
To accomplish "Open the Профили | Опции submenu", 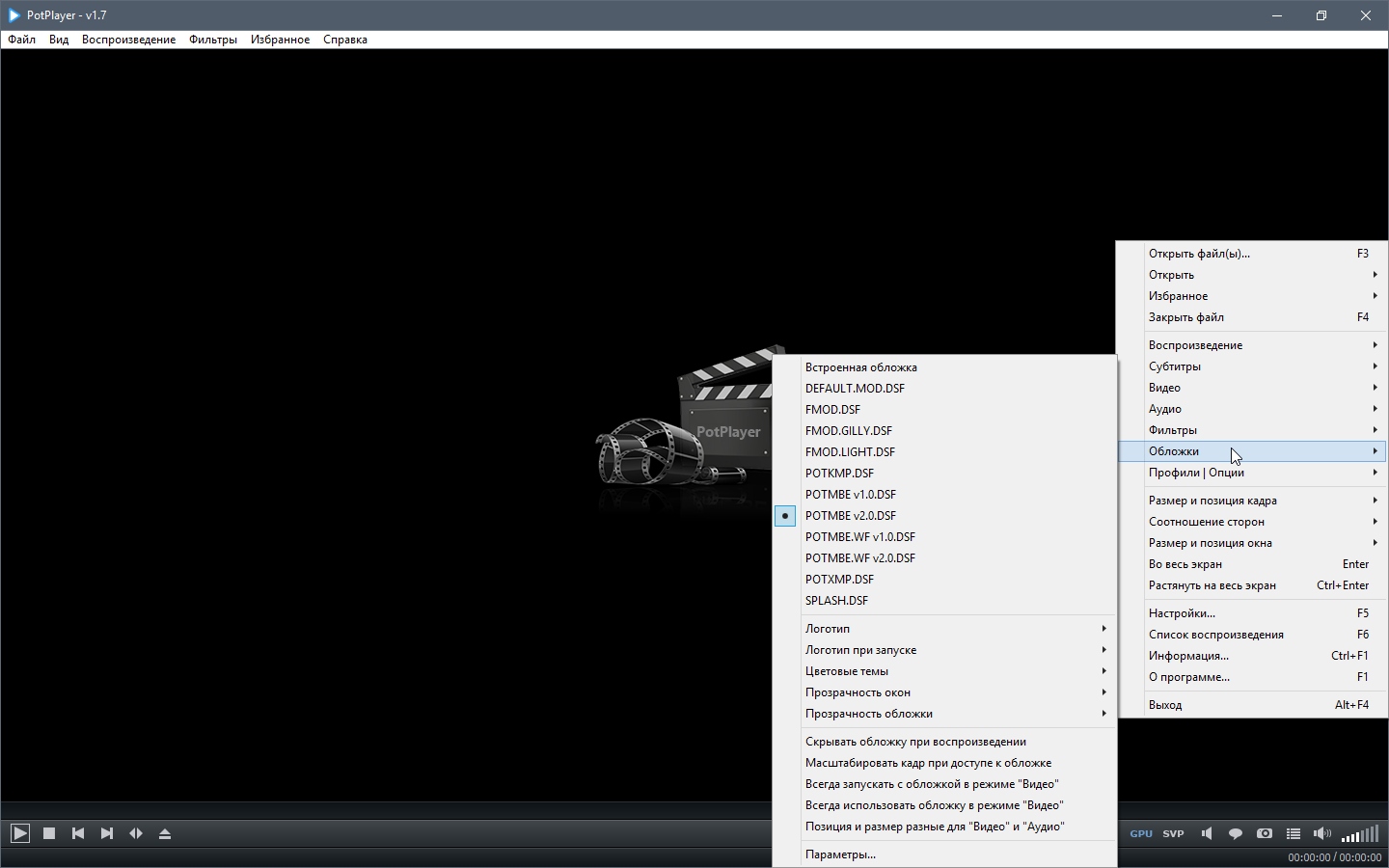I will [1252, 473].
